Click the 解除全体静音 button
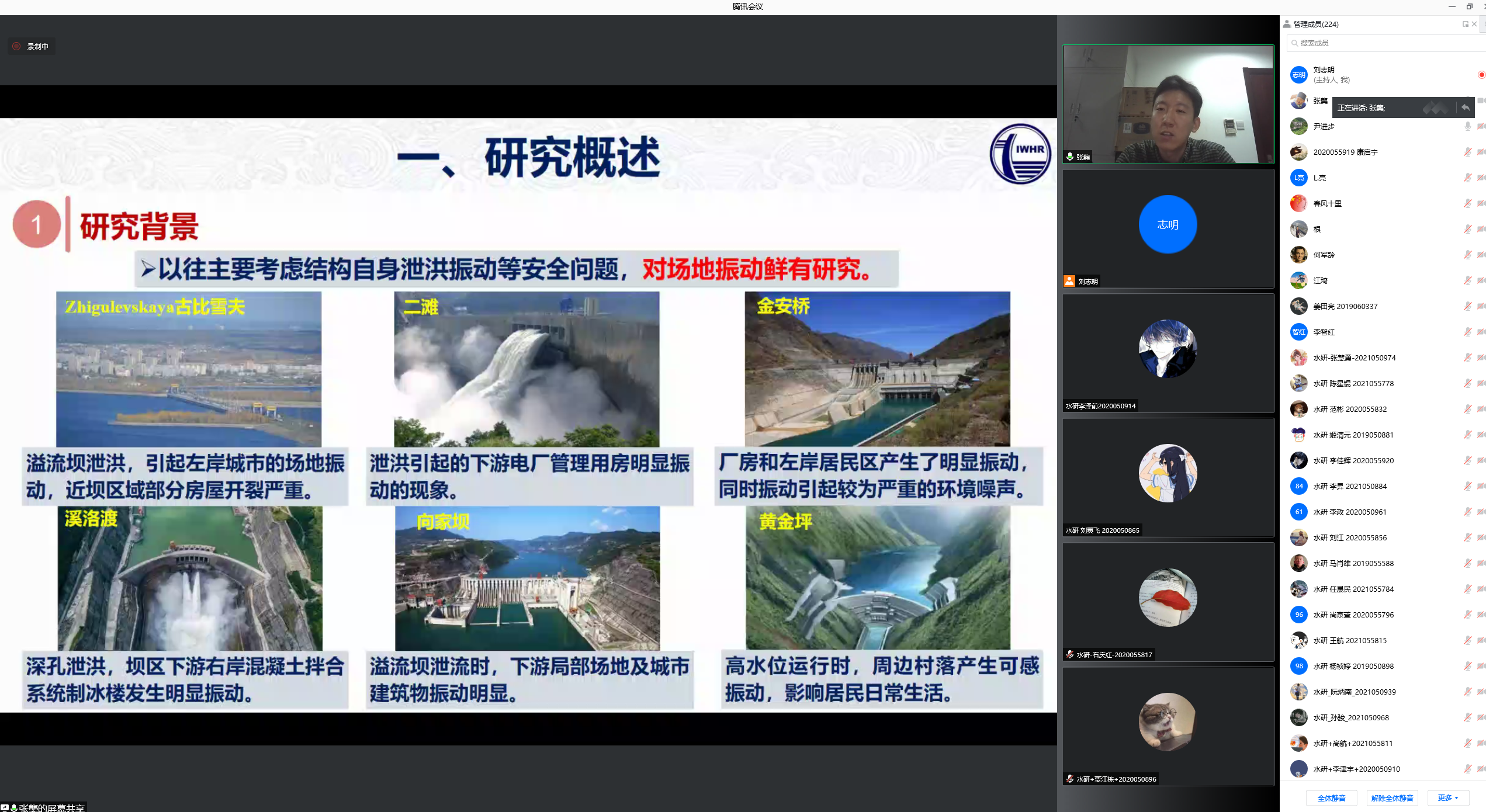This screenshot has width=1486, height=812. (x=1392, y=797)
